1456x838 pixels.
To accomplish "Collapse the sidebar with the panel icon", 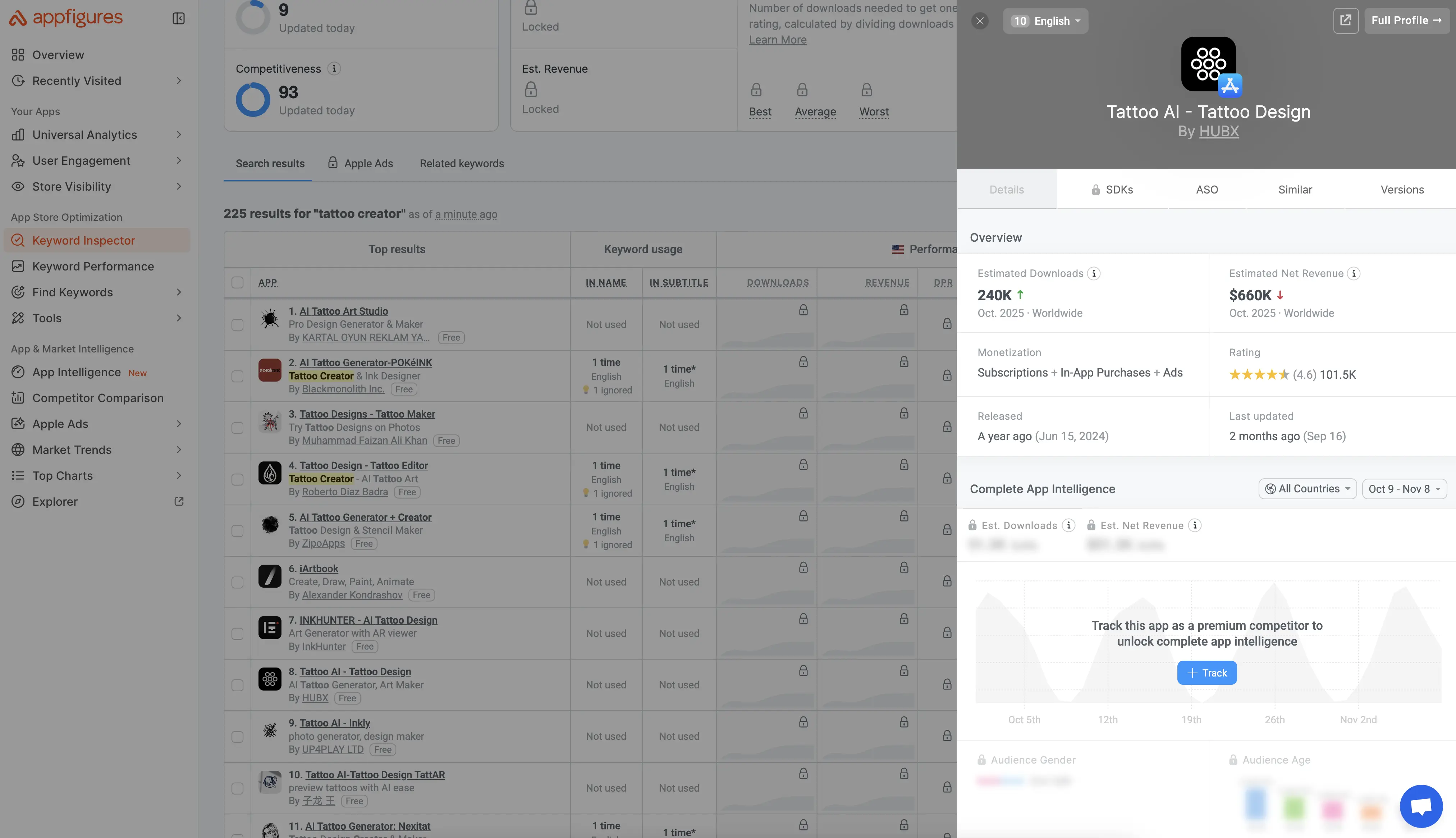I will pyautogui.click(x=178, y=18).
